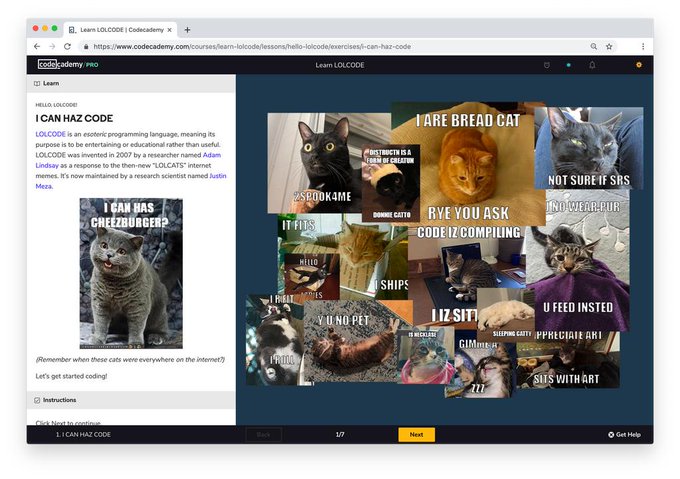Viewport: 680px width, 479px height.
Task: Click the Instructions section header
Action: tap(131, 400)
